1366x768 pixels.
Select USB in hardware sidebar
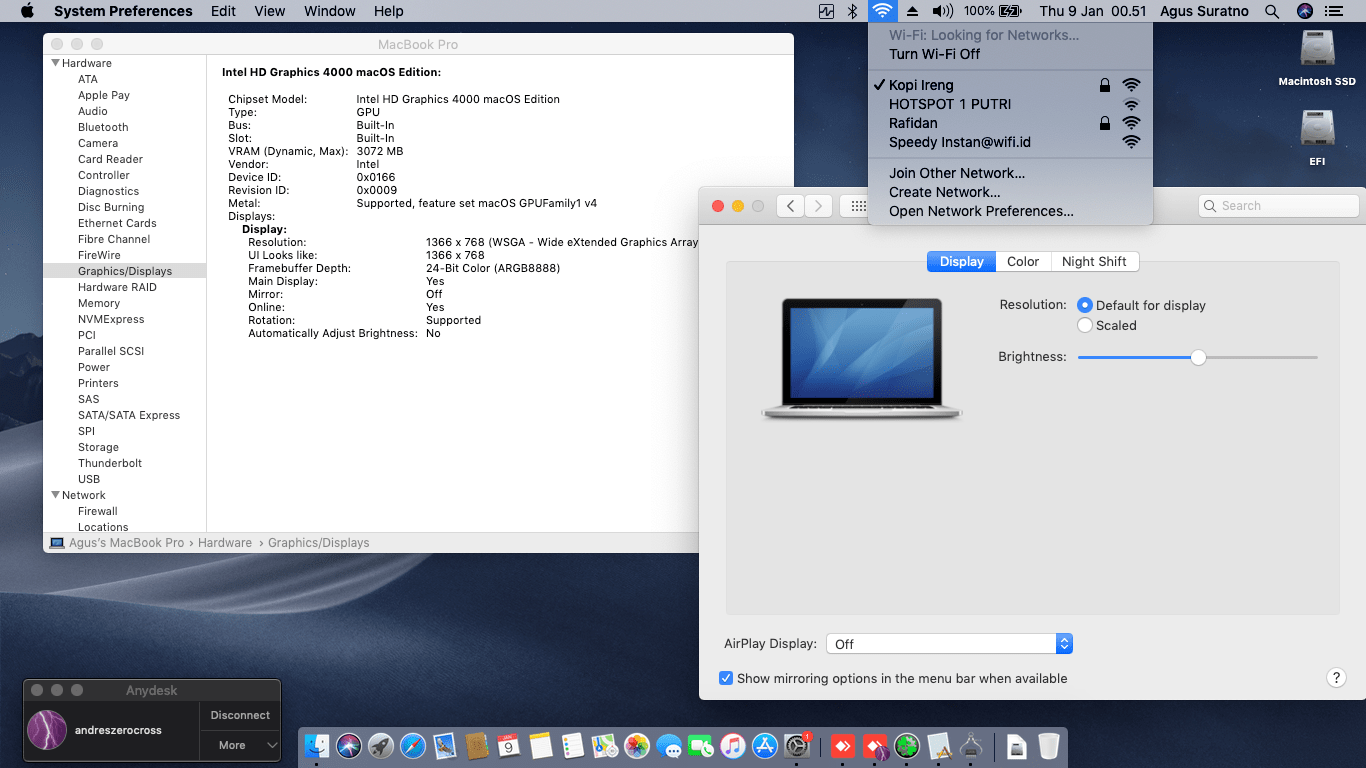89,479
